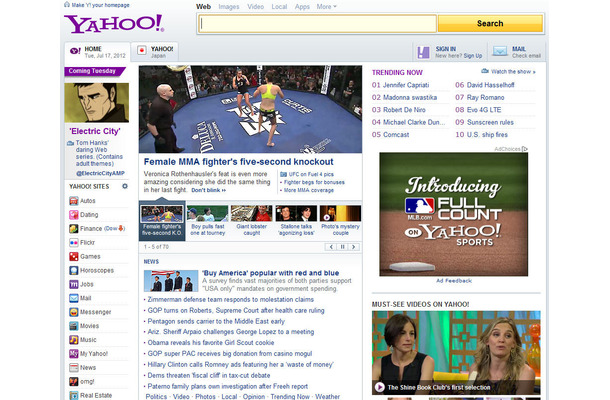Open trending topic Jennifer Capriati

tap(406, 85)
